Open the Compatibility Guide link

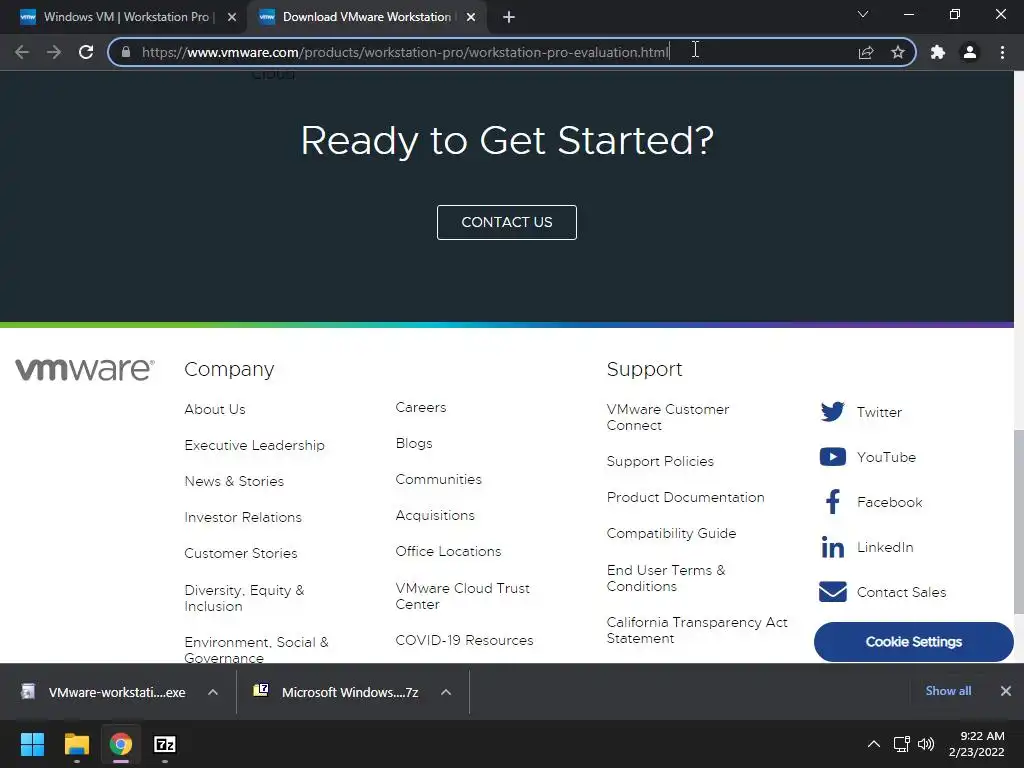tap(671, 534)
